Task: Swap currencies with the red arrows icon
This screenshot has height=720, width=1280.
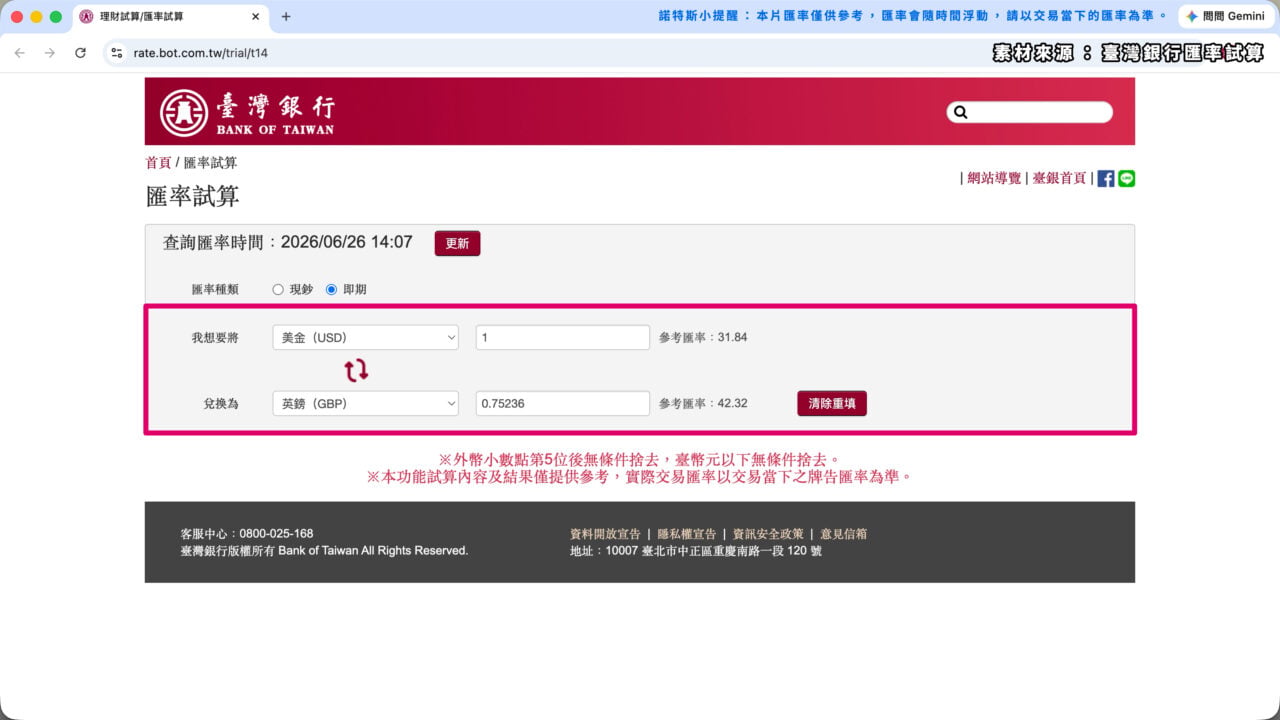Action: pyautogui.click(x=357, y=371)
